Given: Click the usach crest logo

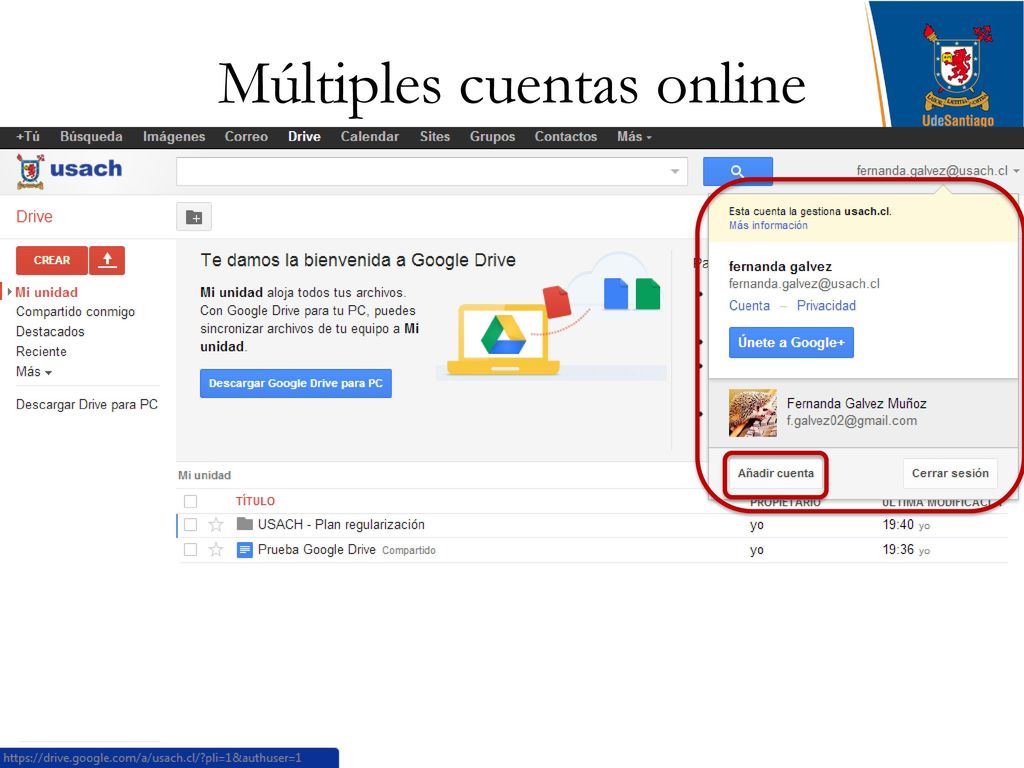Looking at the screenshot, I should tap(31, 172).
